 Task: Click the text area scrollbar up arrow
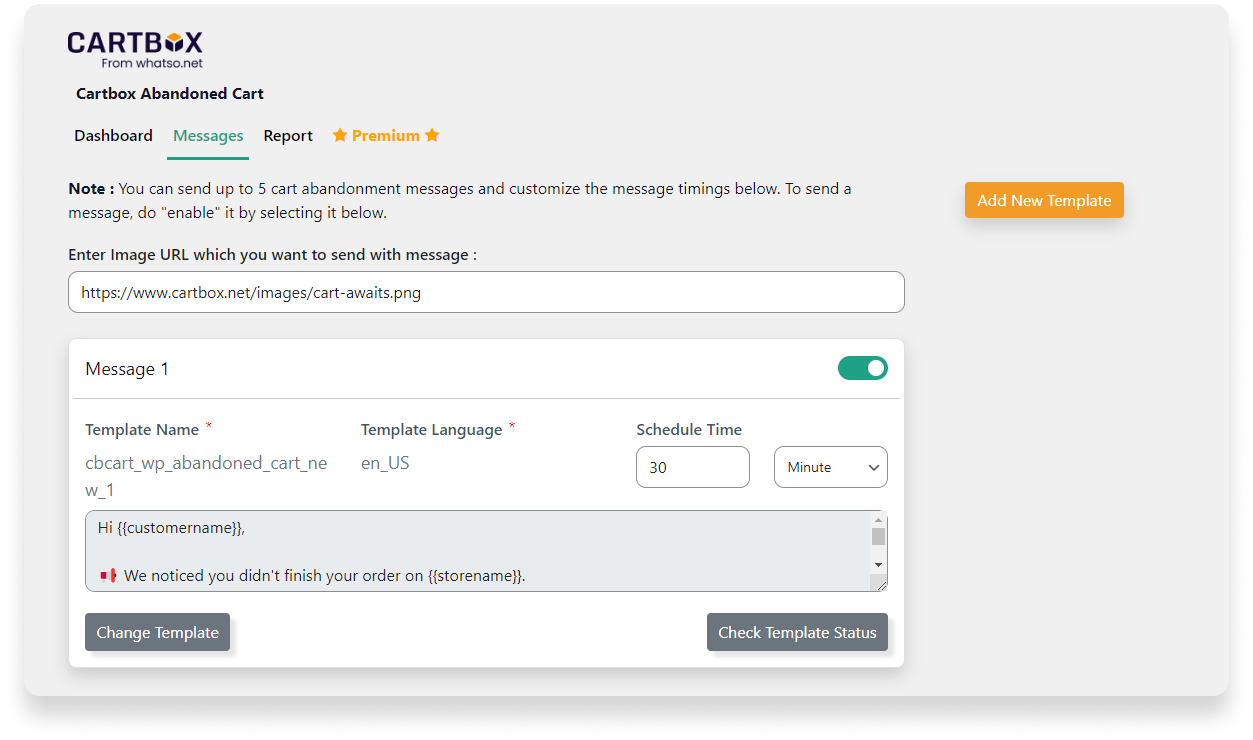(x=878, y=520)
